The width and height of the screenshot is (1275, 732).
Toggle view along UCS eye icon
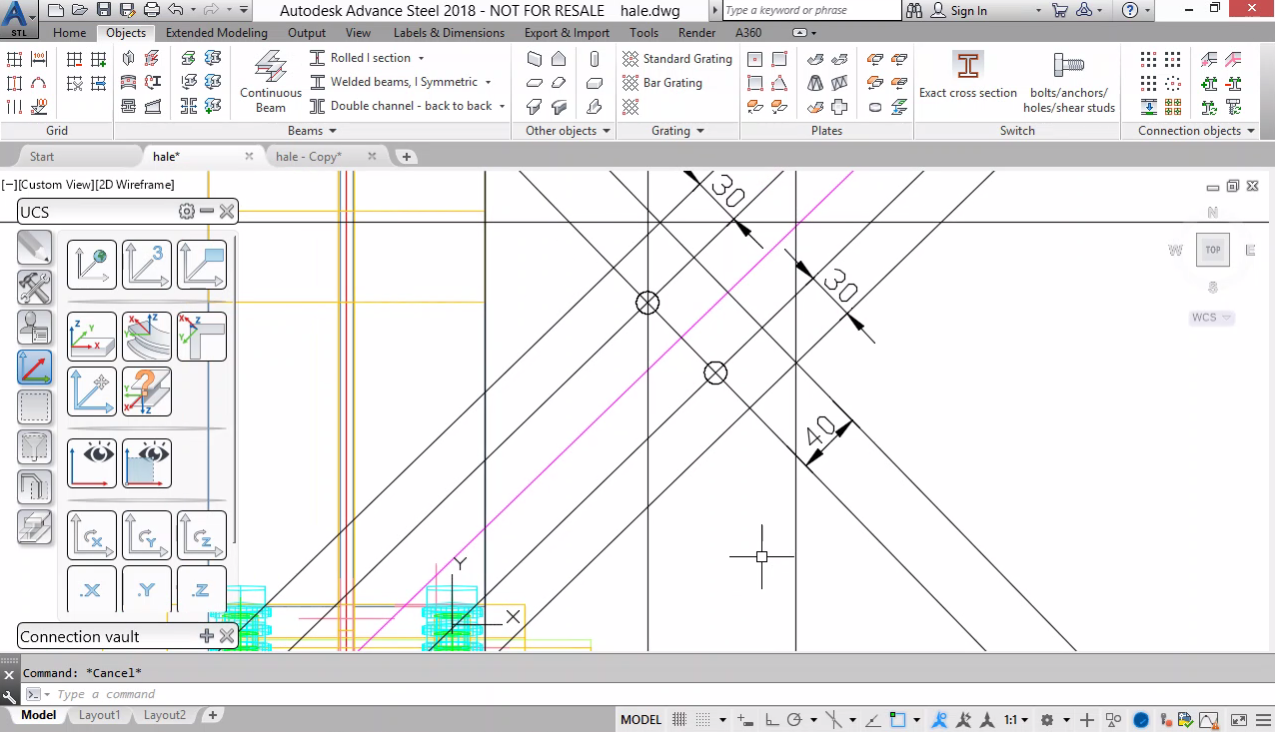pyautogui.click(x=92, y=463)
